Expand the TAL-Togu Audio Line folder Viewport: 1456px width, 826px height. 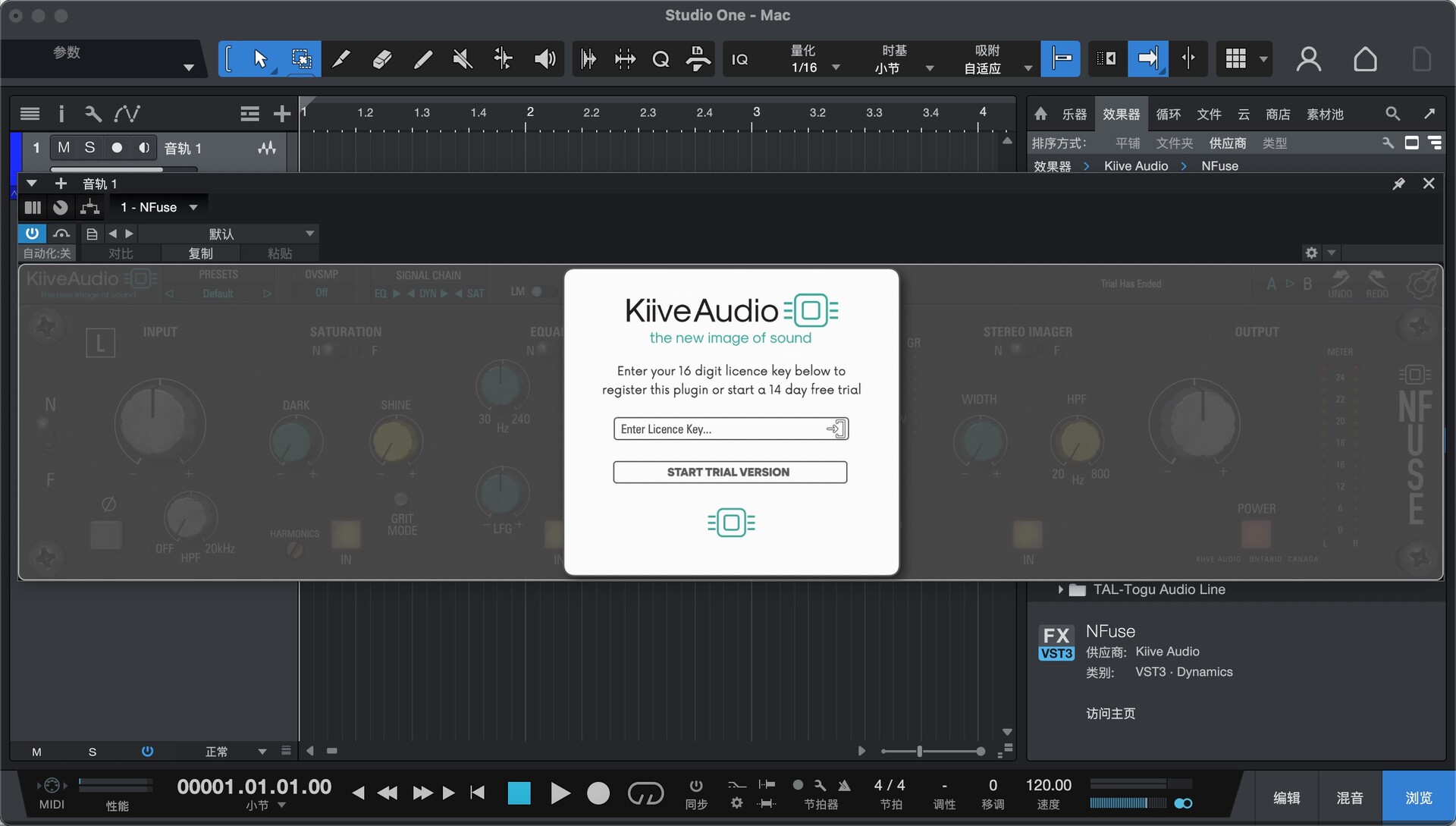coord(1060,589)
